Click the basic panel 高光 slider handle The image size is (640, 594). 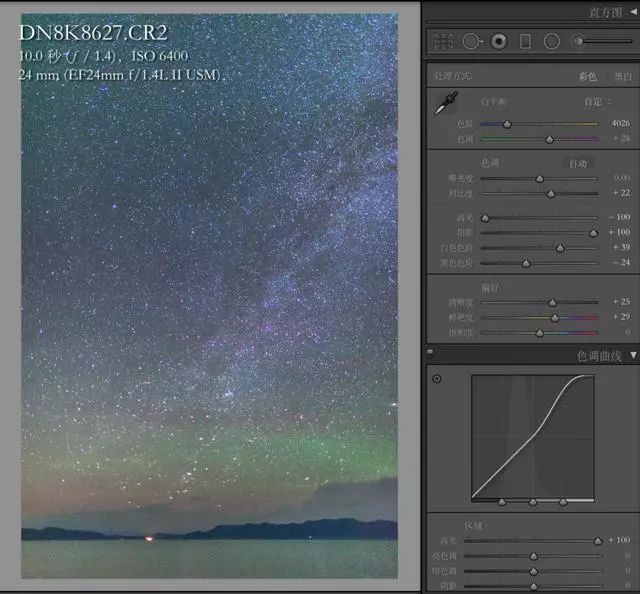coord(485,218)
